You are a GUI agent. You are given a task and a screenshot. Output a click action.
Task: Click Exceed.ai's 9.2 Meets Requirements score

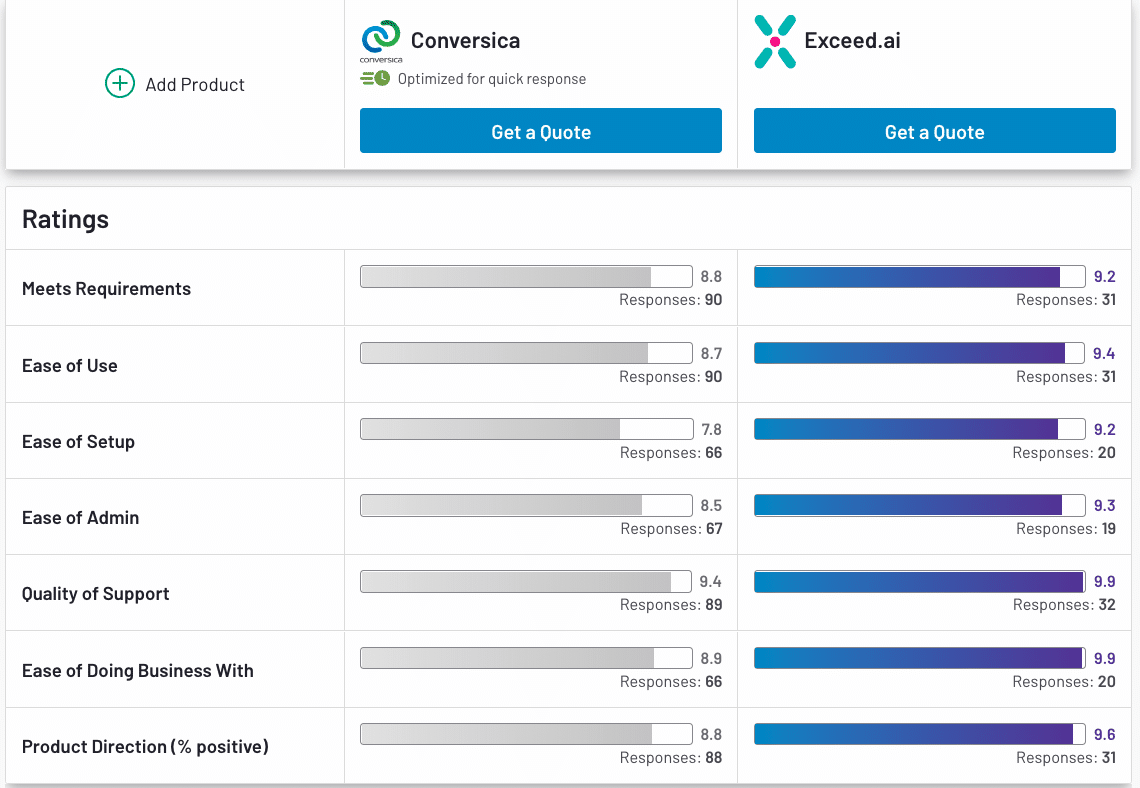pos(1104,276)
